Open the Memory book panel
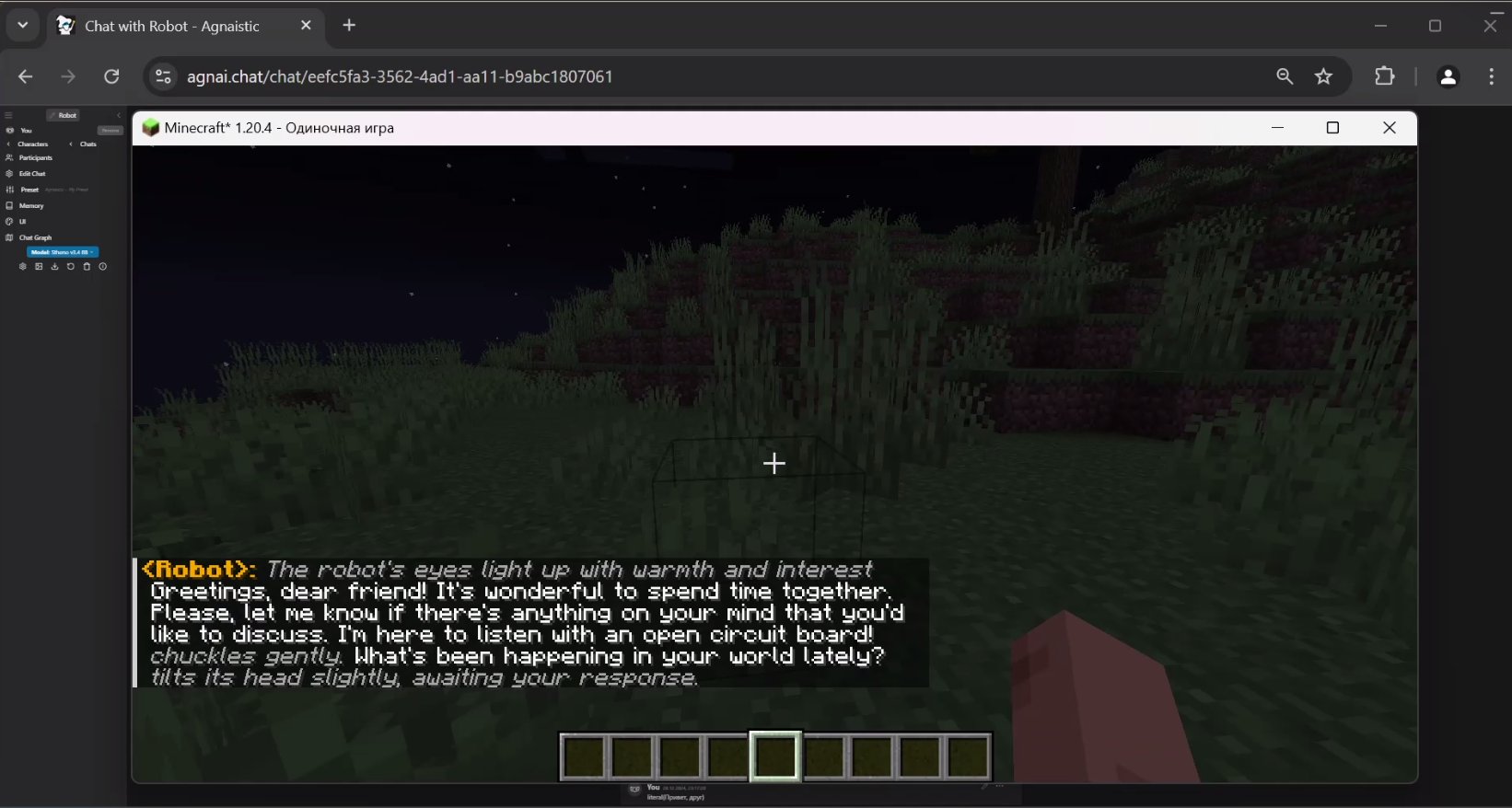 (25, 206)
